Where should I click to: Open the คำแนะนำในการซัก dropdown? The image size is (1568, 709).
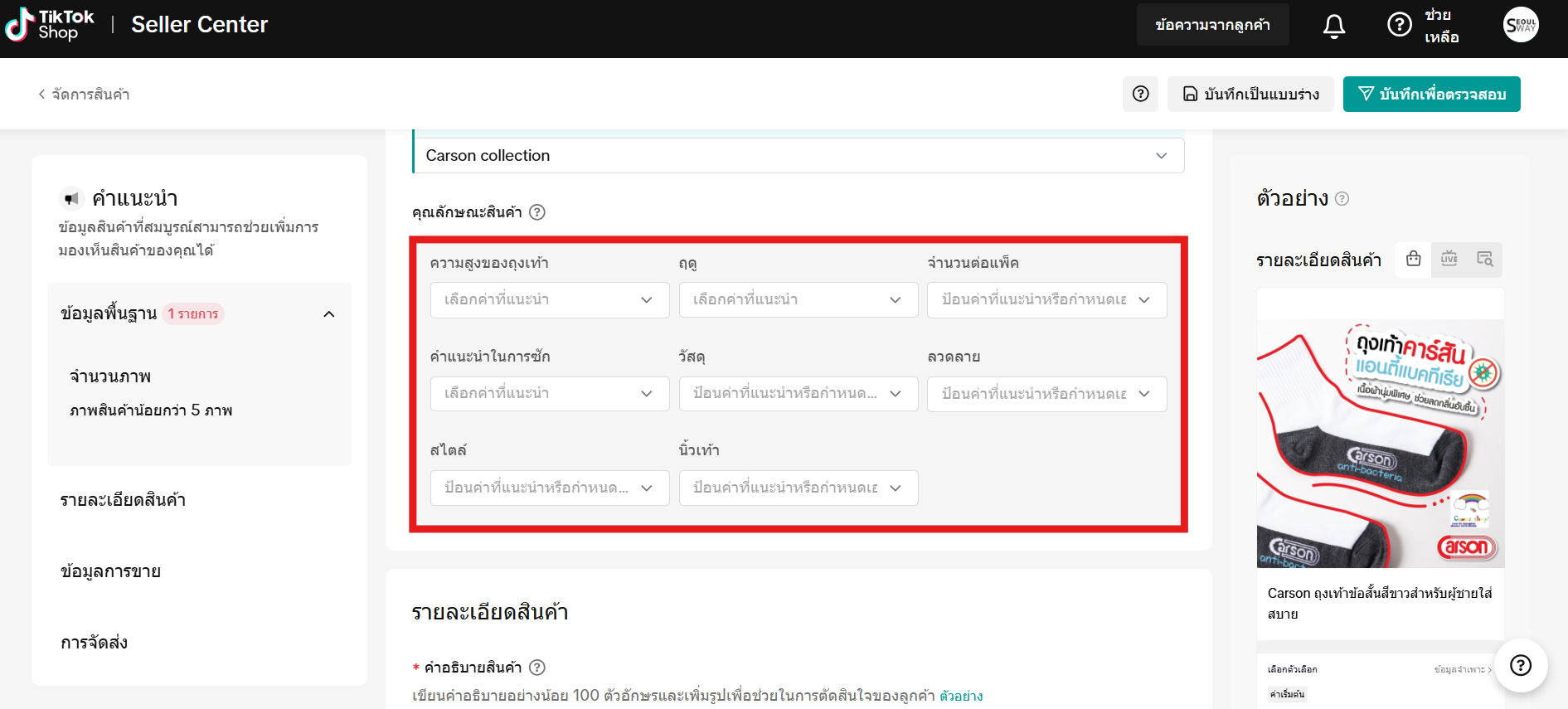(550, 394)
